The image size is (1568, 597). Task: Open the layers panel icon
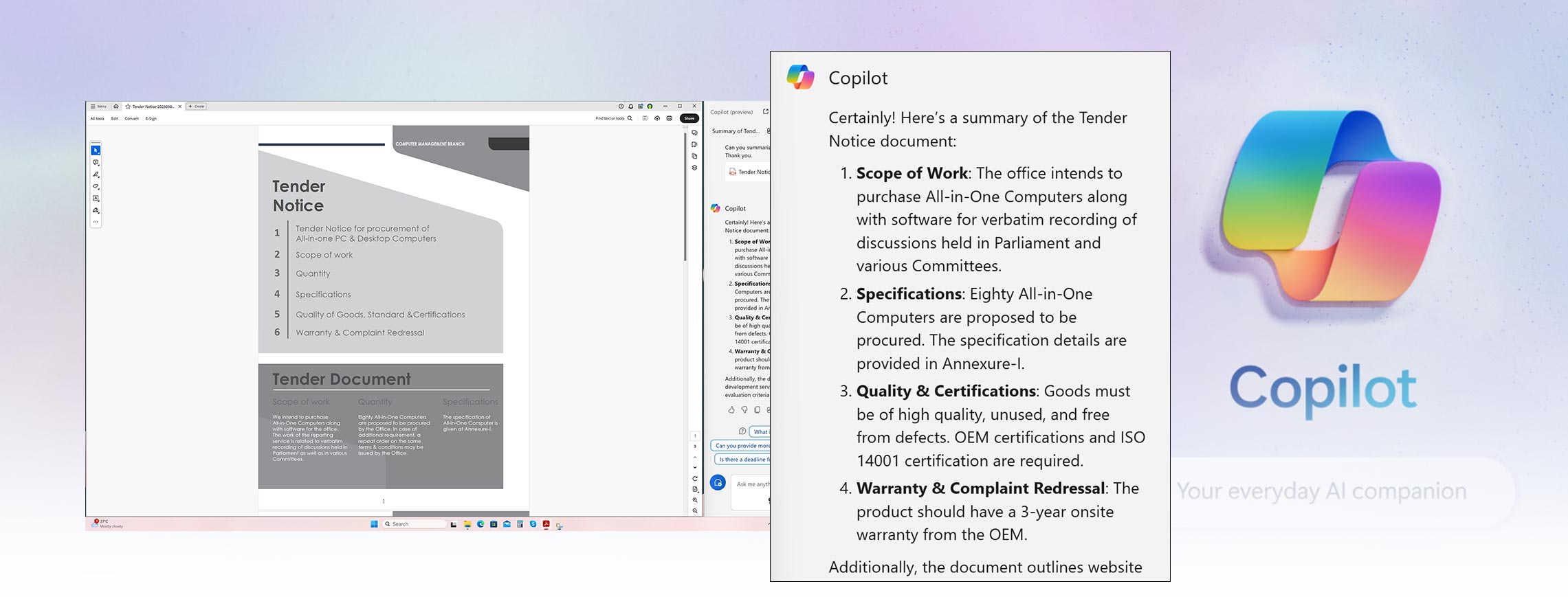point(694,168)
